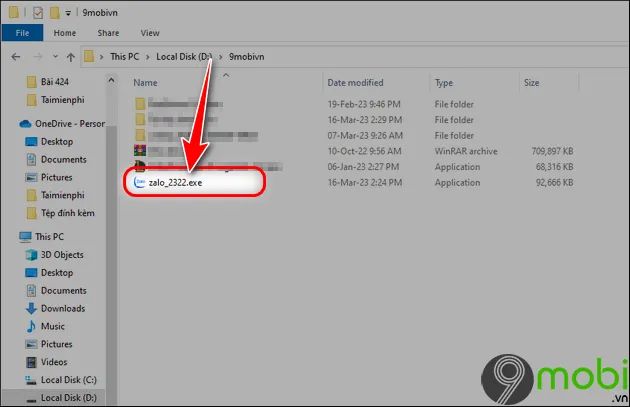Click 10-Oct-22 9:56 AM date cell

point(364,151)
